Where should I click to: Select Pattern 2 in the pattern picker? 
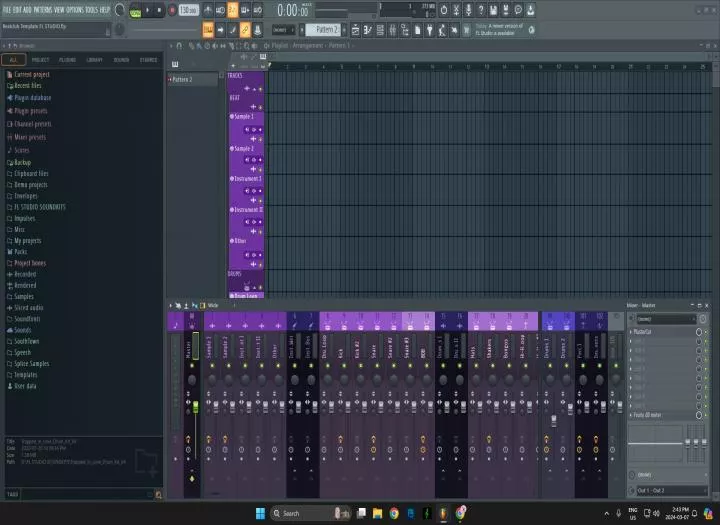click(x=193, y=79)
